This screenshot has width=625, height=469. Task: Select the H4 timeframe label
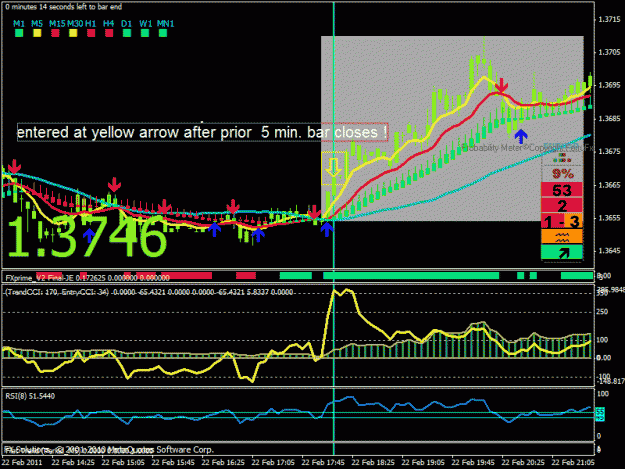108,24
